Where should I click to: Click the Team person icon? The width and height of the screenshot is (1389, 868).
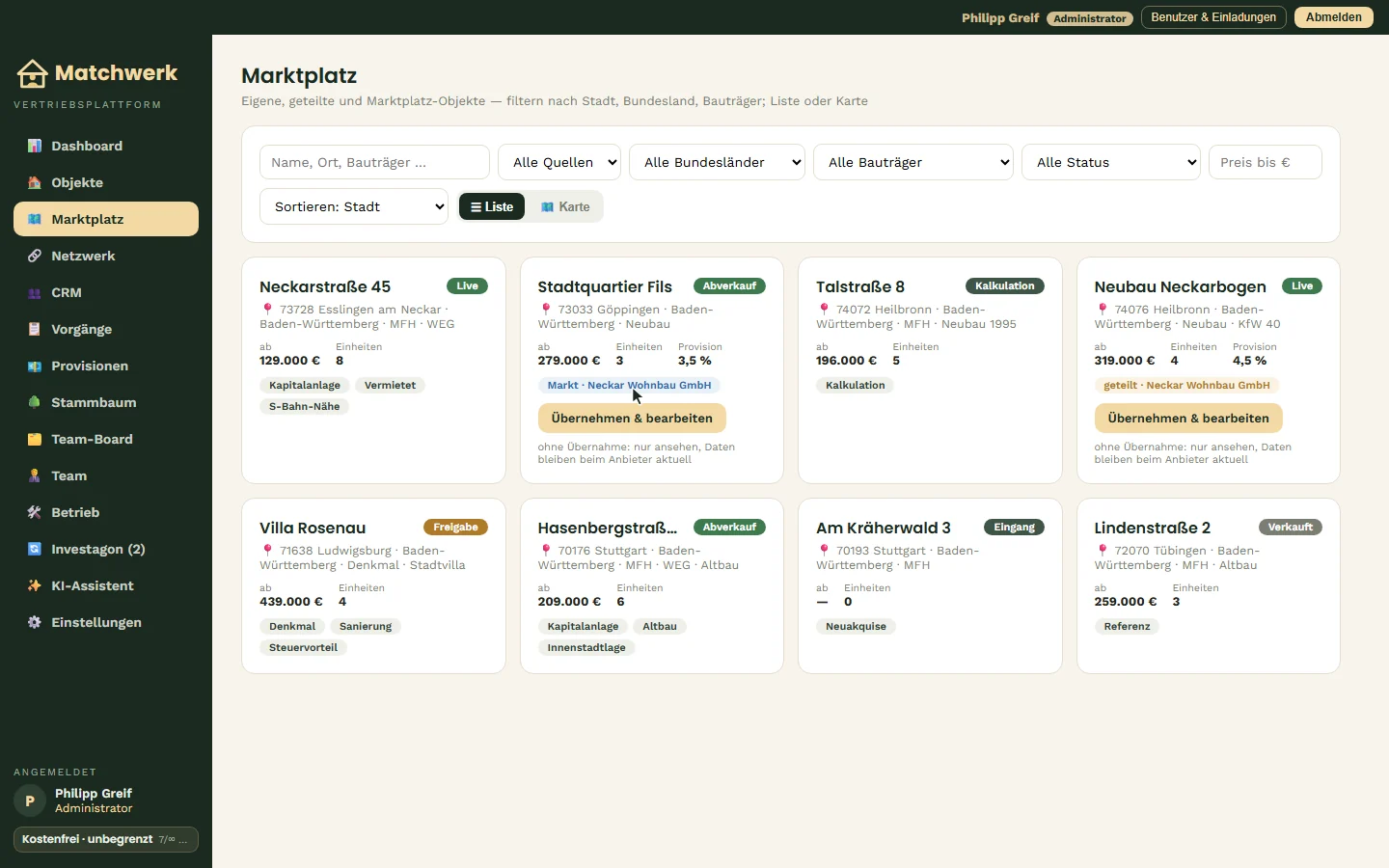pos(35,475)
